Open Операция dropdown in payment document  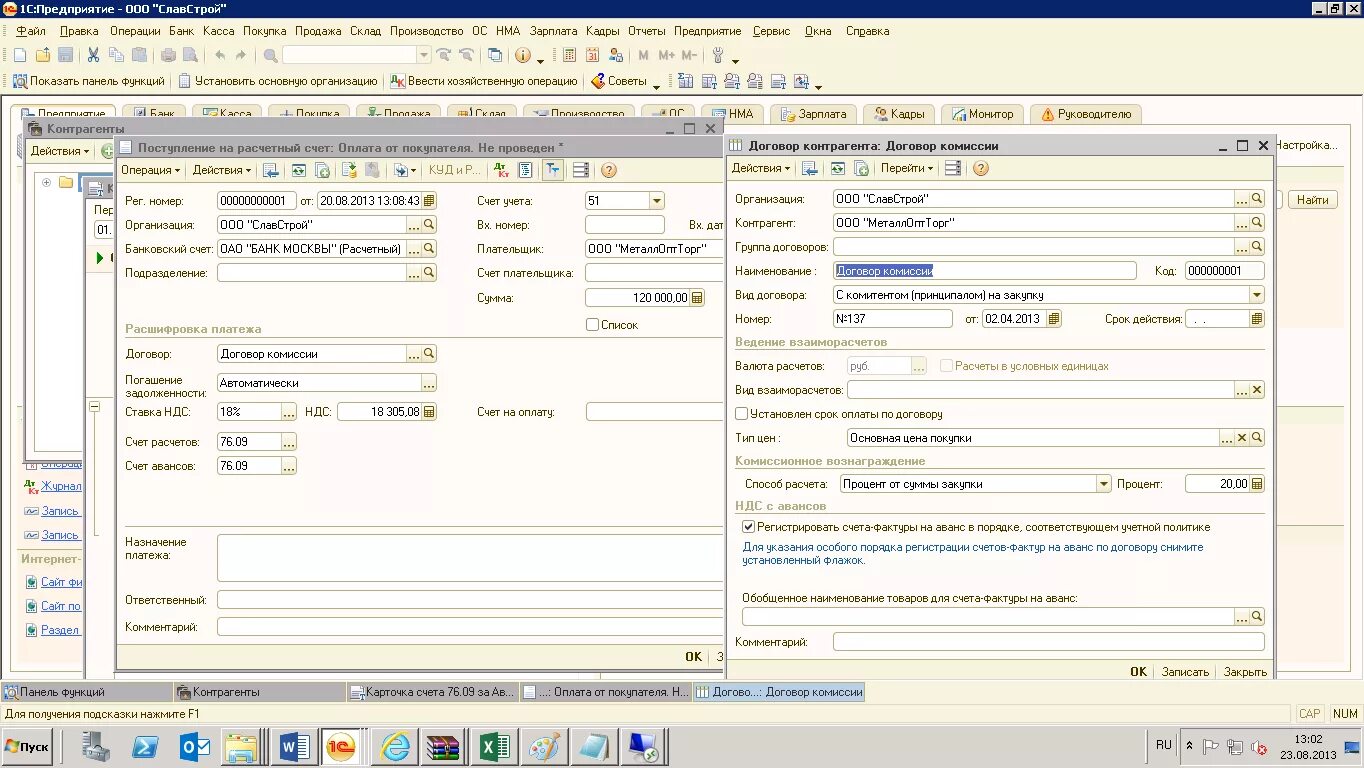click(151, 170)
